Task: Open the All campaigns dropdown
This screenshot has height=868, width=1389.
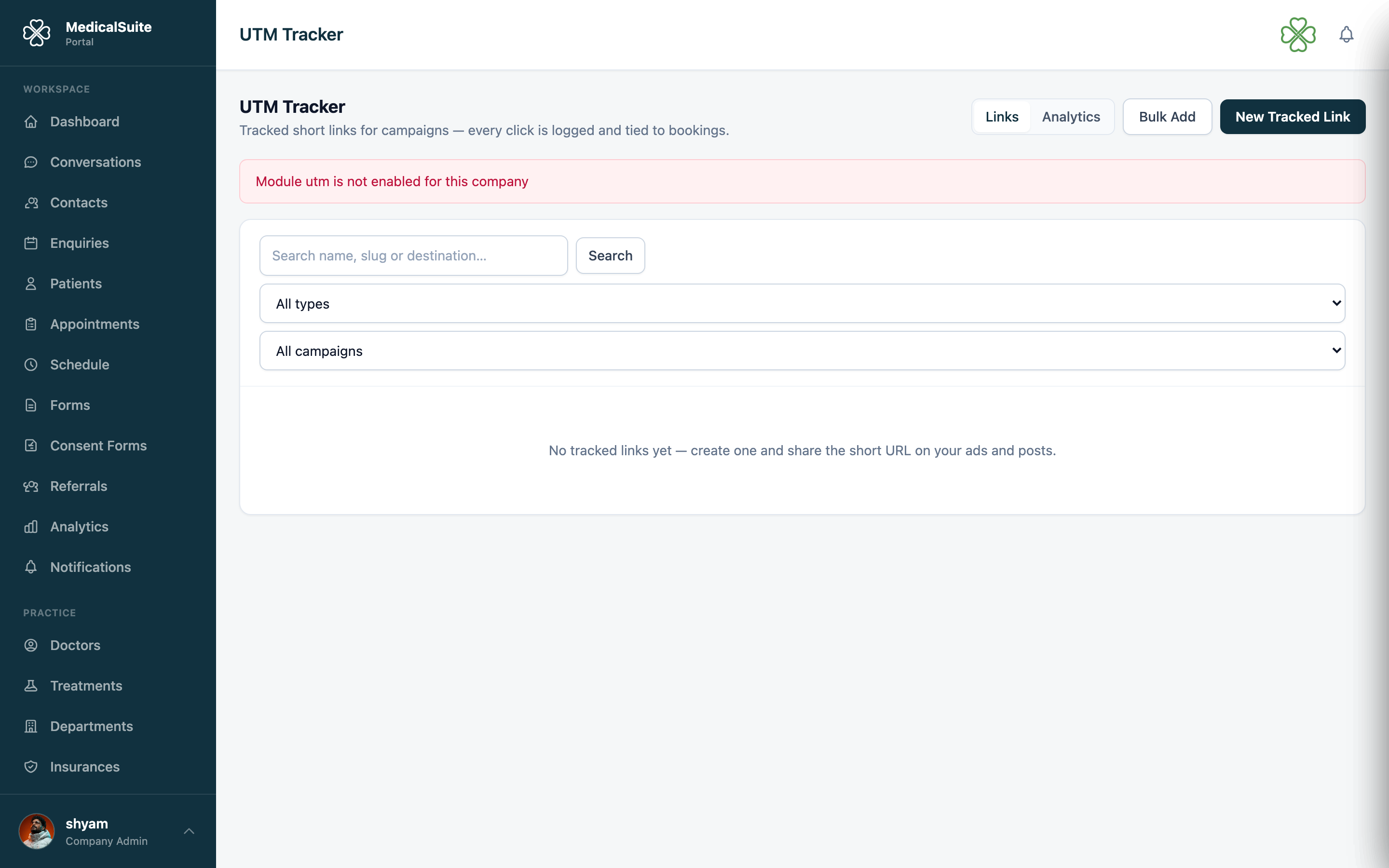Action: coord(803,351)
